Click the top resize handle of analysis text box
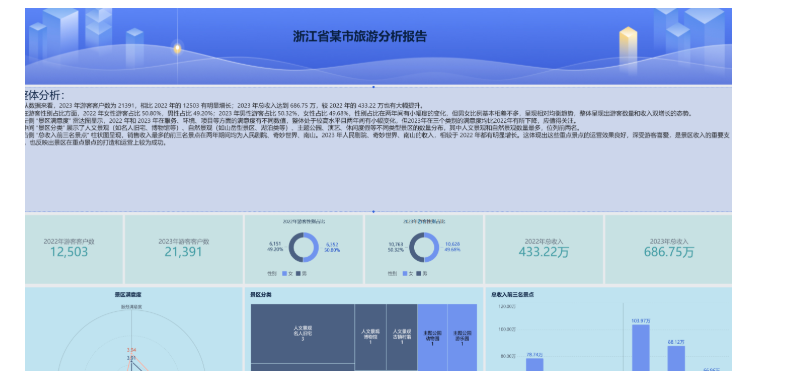The height and width of the screenshot is (392, 812). coord(373,87)
